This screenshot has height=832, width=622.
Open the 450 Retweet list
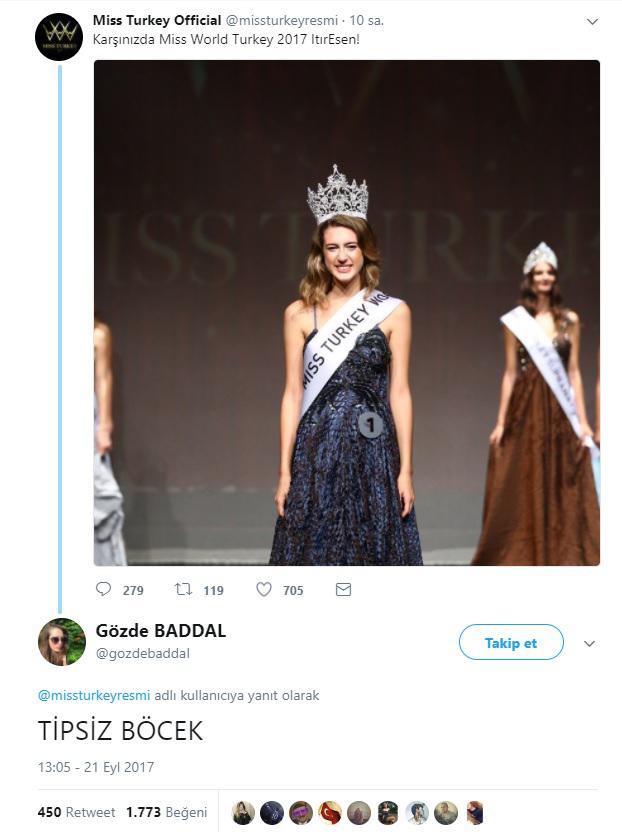click(76, 812)
